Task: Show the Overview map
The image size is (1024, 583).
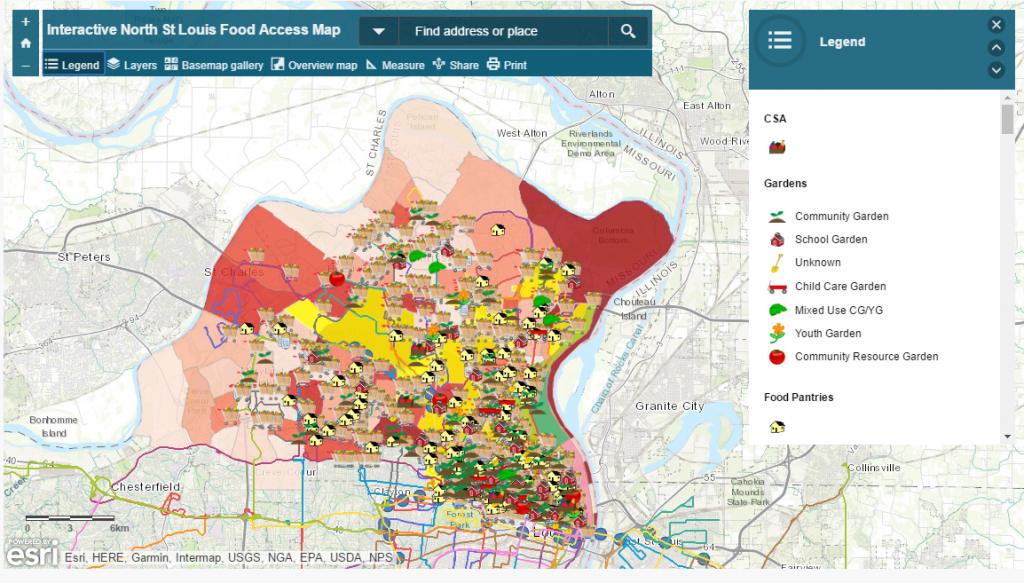Action: (x=314, y=64)
